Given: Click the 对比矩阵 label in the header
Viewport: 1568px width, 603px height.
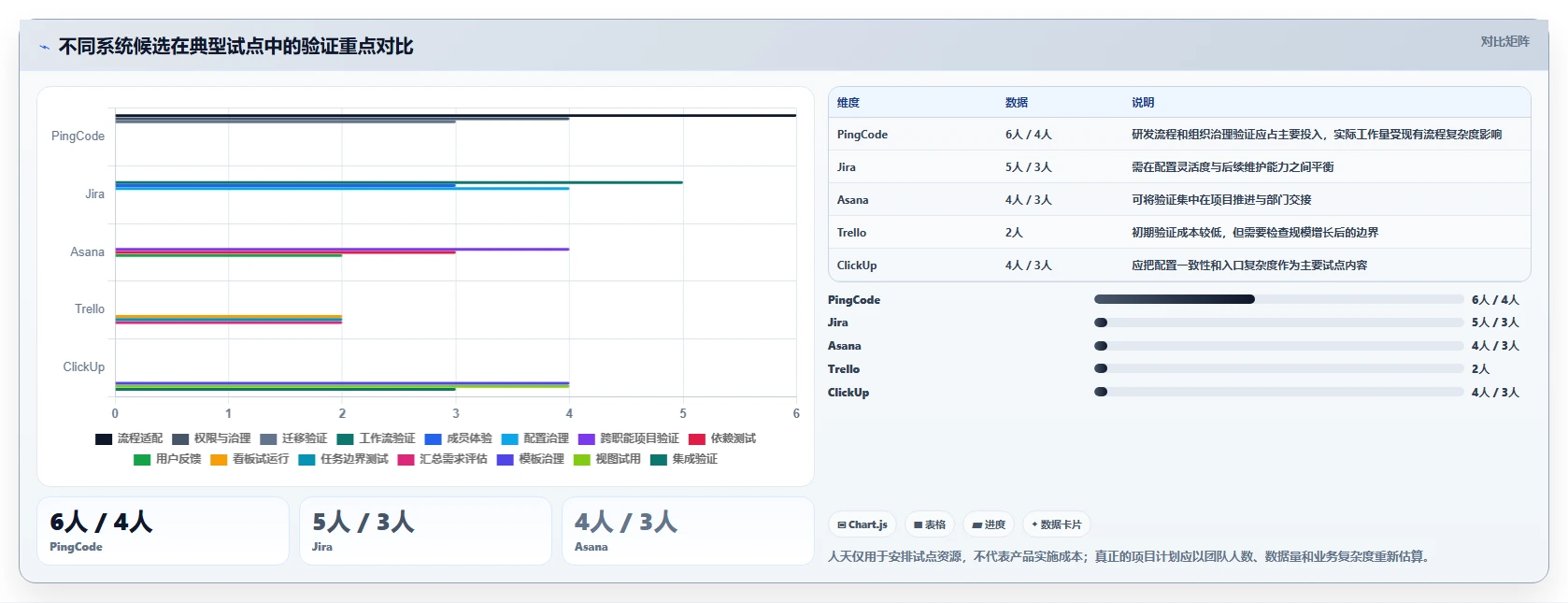Looking at the screenshot, I should point(1504,42).
